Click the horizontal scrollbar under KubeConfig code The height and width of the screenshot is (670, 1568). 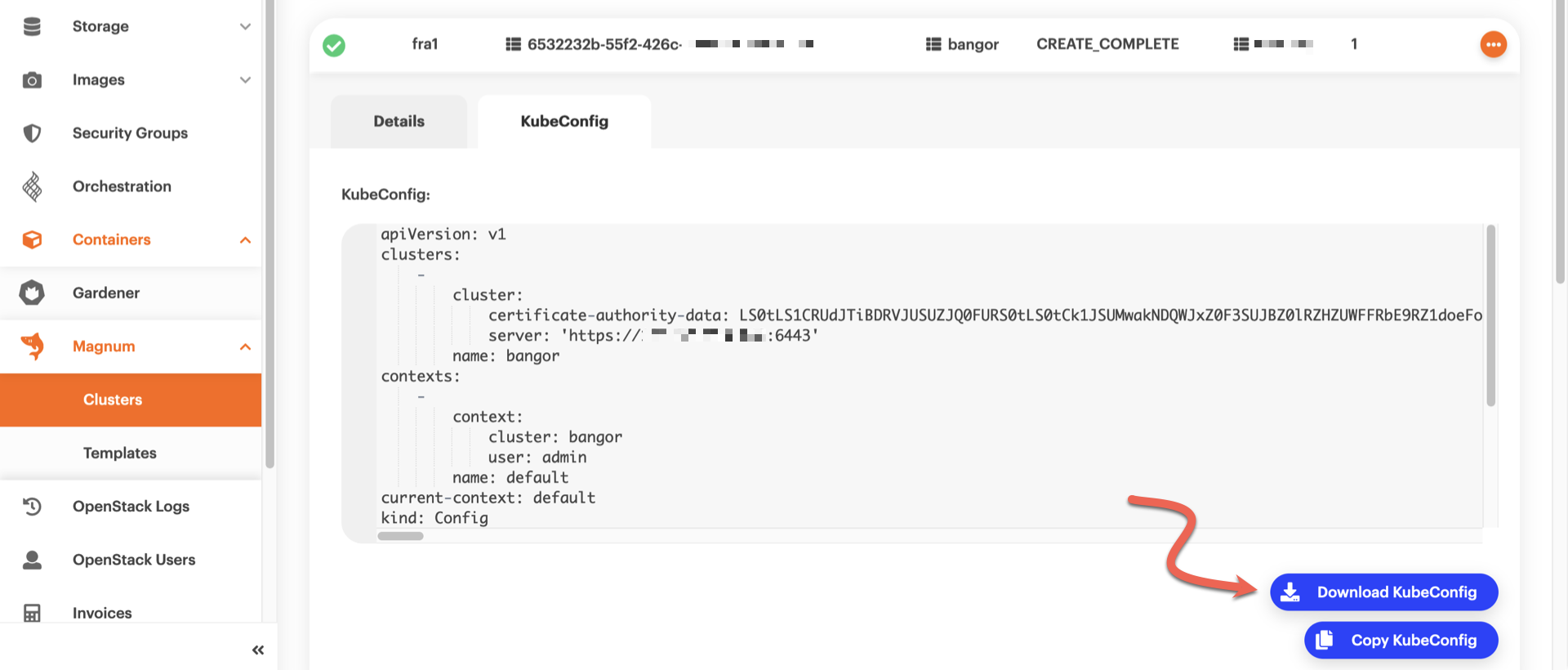(400, 537)
